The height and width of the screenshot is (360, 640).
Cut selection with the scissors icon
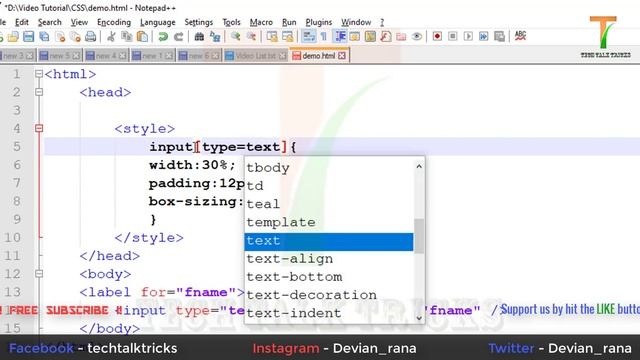tap(111, 37)
